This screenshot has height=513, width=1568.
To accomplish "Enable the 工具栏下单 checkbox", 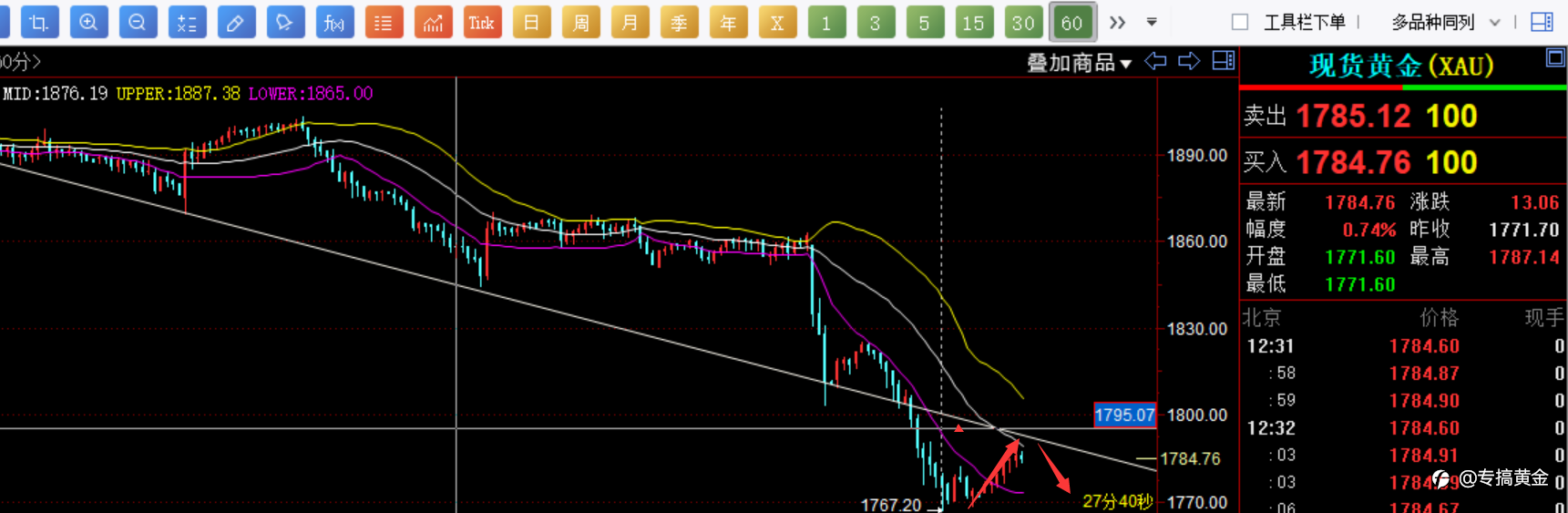I will coord(1240,22).
